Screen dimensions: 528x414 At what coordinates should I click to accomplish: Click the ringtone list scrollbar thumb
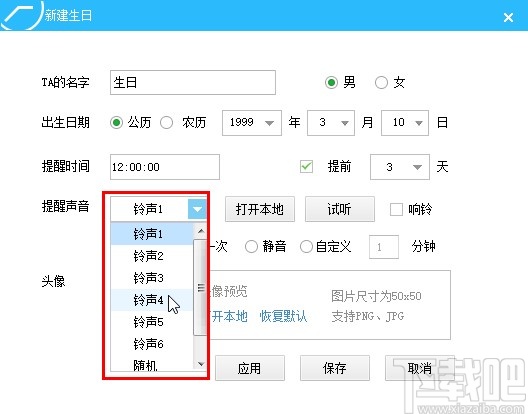[200, 287]
